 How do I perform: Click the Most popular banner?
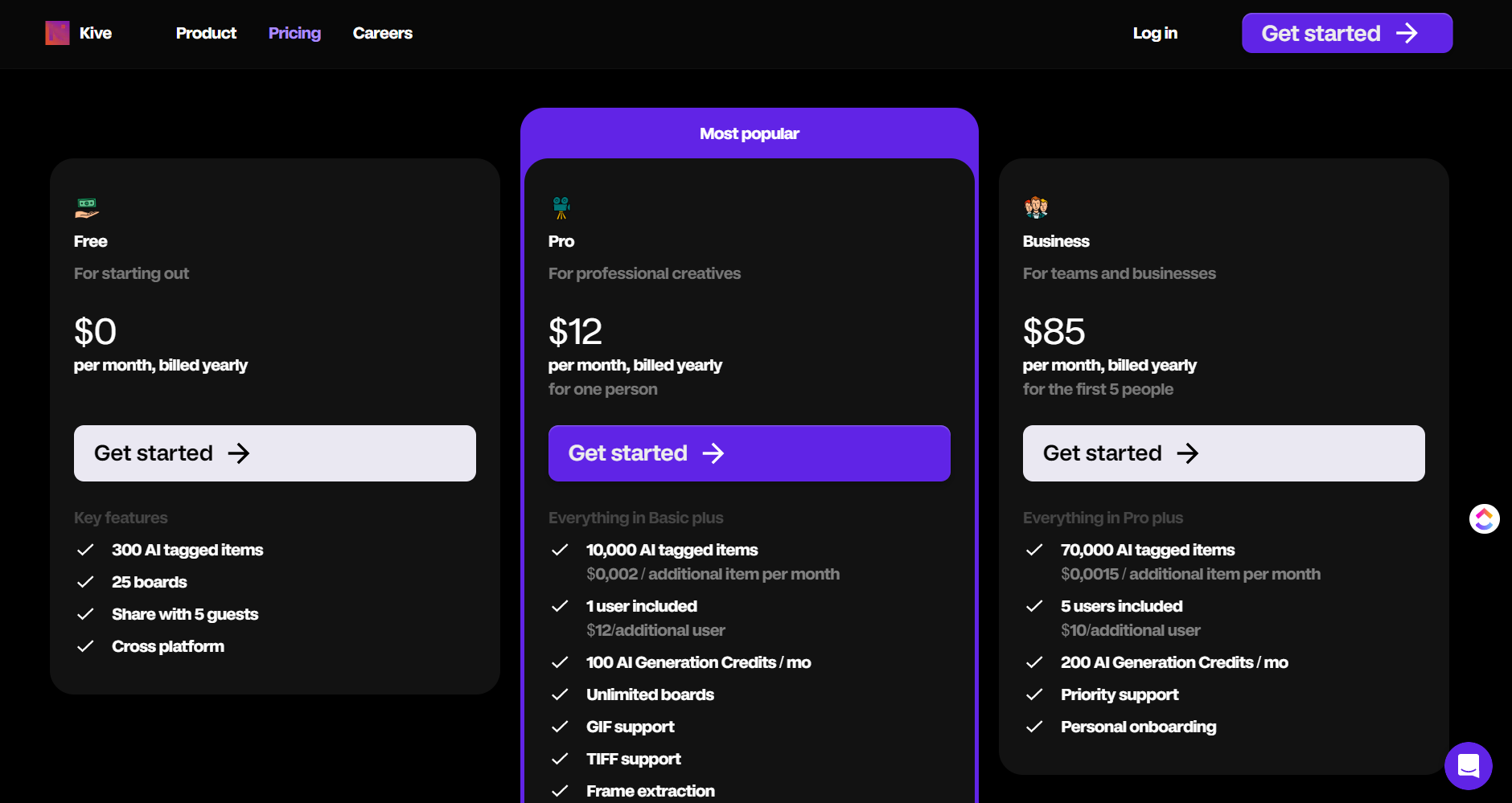coord(749,133)
